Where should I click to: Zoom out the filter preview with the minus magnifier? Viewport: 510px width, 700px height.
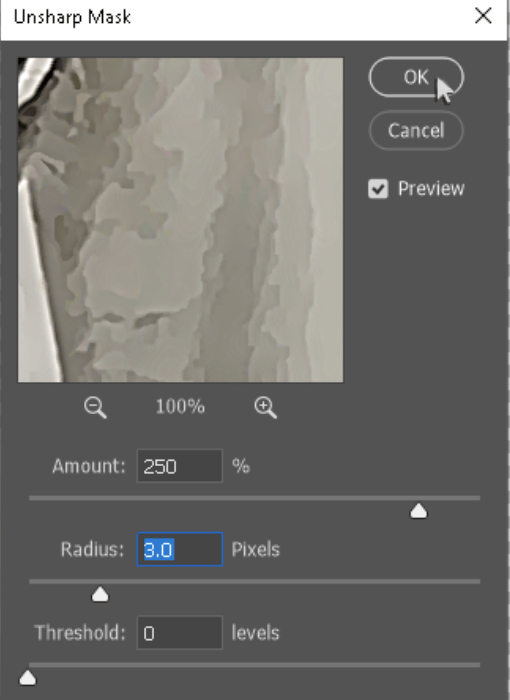95,408
